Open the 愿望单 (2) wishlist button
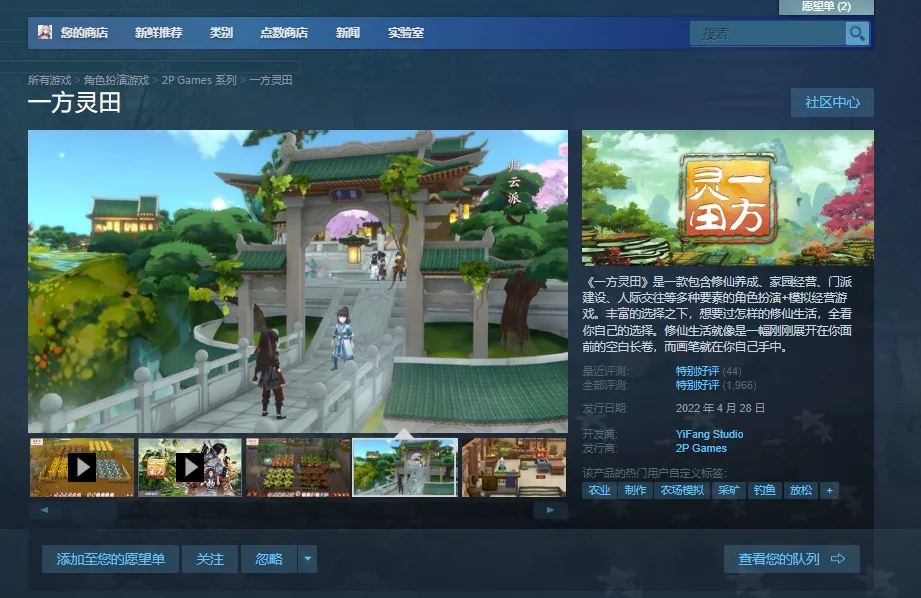The height and width of the screenshot is (598, 921). [x=826, y=6]
